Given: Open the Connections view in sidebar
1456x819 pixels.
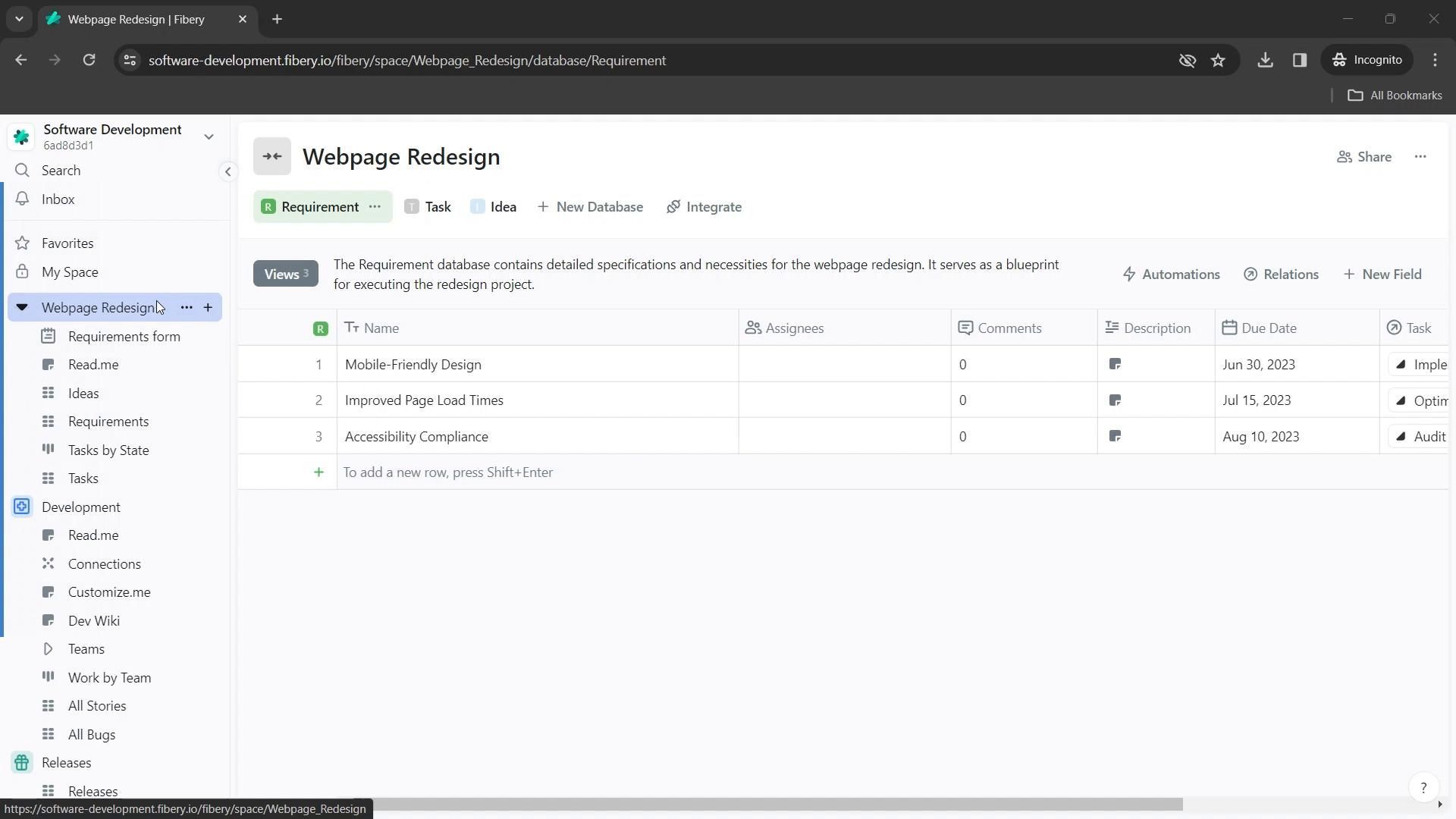Looking at the screenshot, I should 104,564.
